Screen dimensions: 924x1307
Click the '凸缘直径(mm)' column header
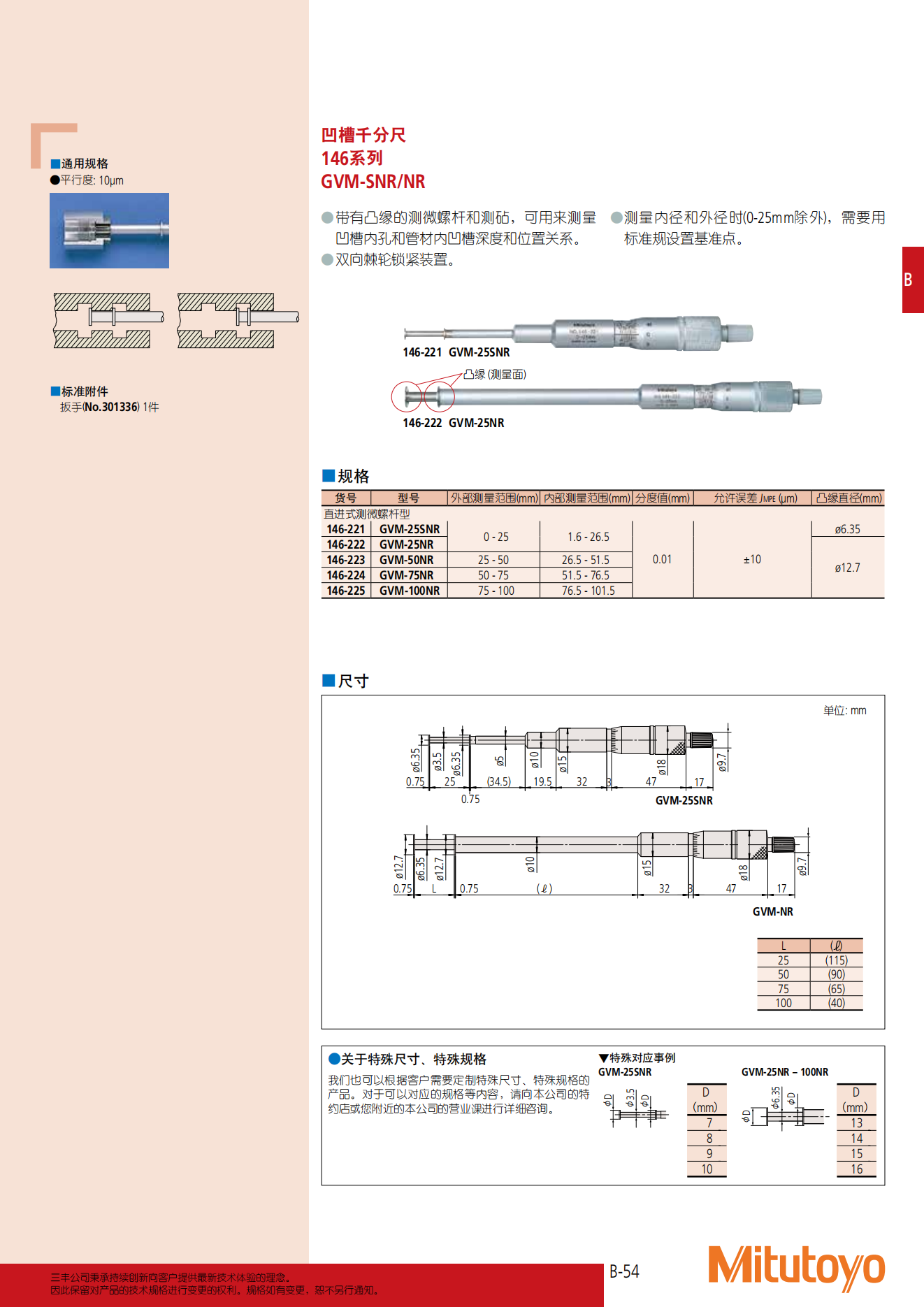click(849, 498)
